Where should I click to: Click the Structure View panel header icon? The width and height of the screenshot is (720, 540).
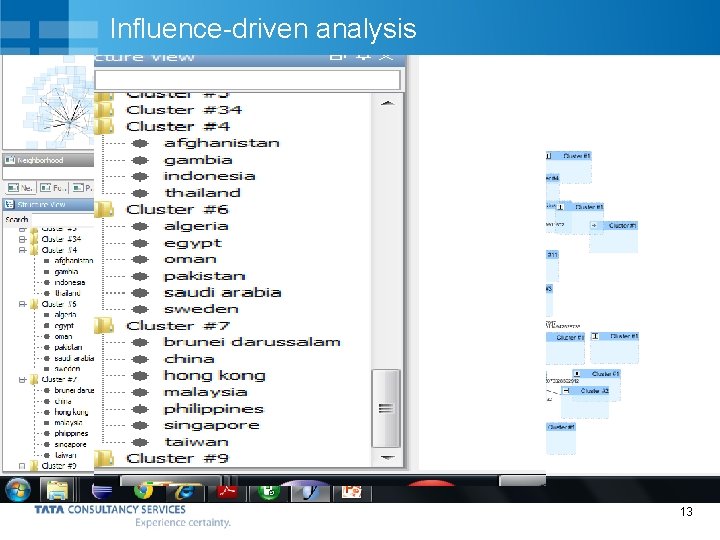coord(10,204)
